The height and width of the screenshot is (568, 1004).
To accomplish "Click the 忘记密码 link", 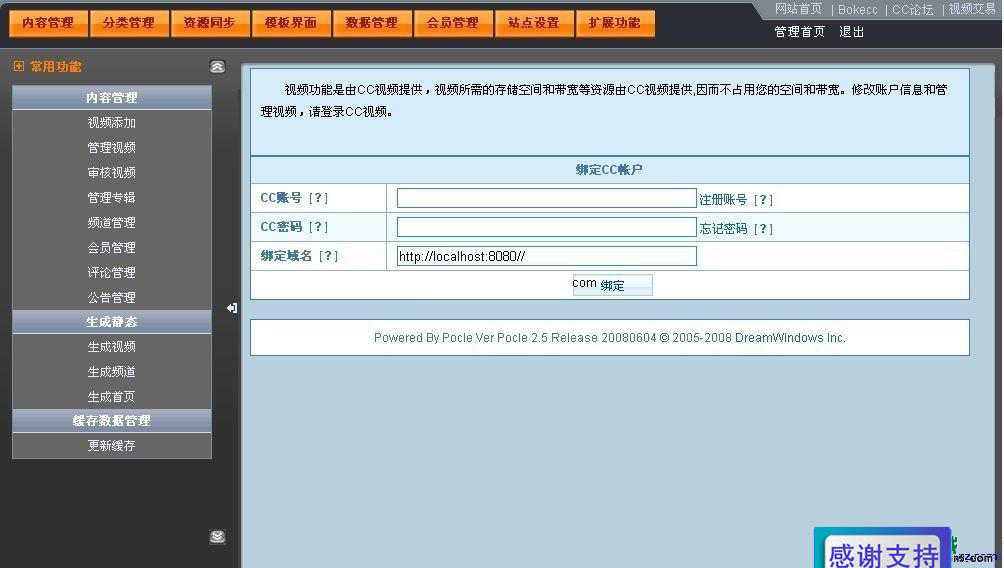I will (x=723, y=229).
